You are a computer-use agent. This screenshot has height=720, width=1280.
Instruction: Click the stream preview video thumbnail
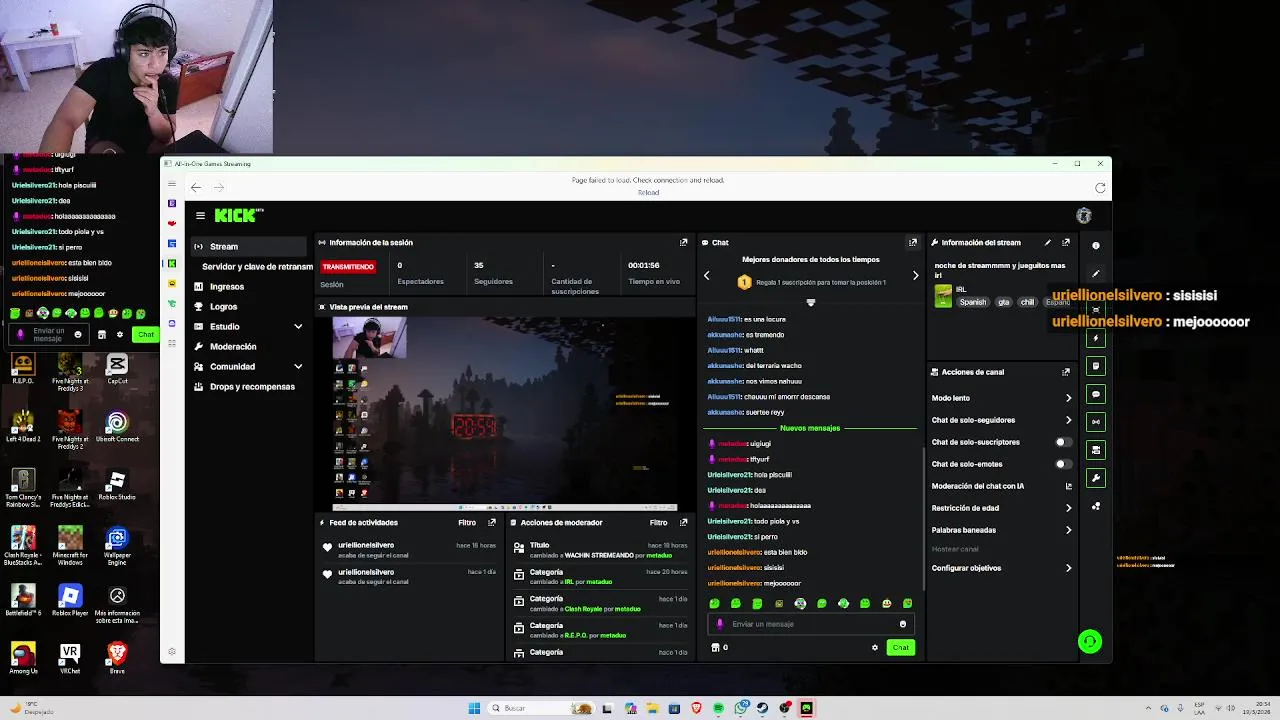[x=505, y=413]
